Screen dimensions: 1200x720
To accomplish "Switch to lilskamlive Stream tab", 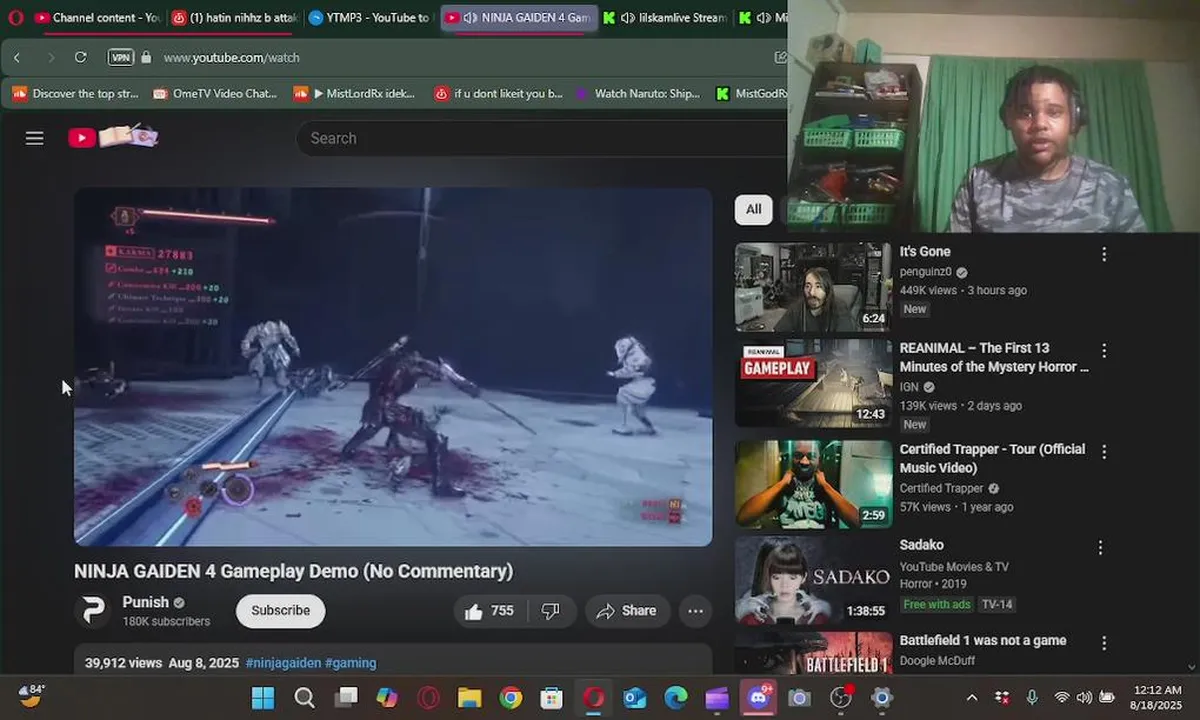I will 665,17.
